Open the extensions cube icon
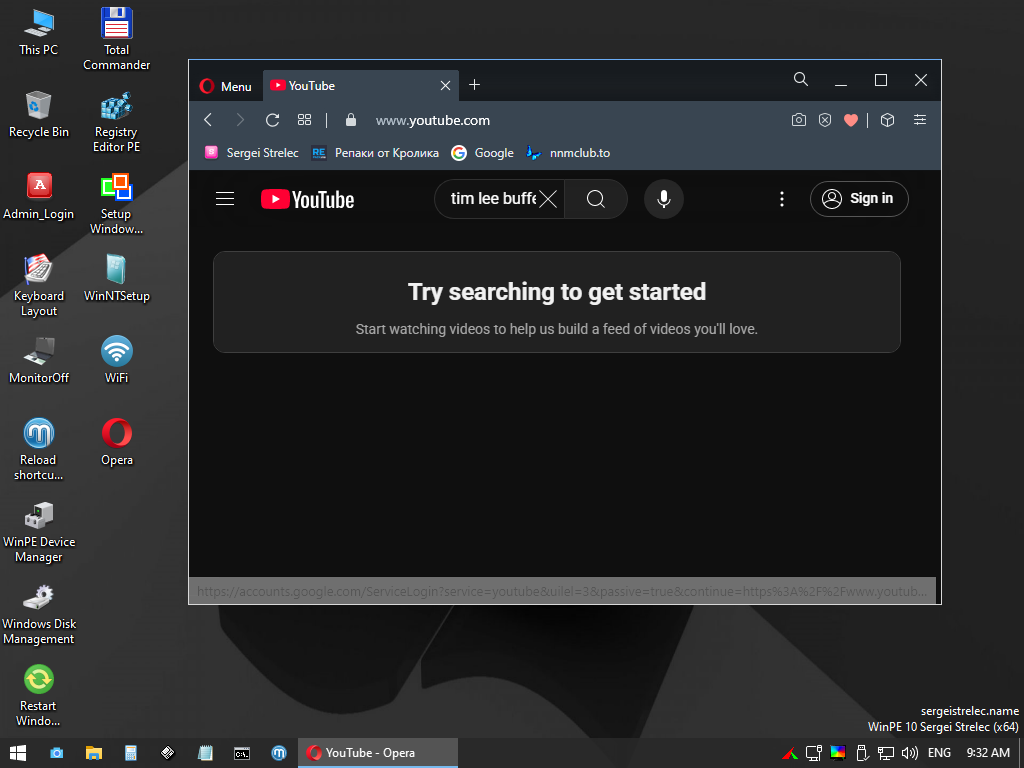 click(x=887, y=120)
